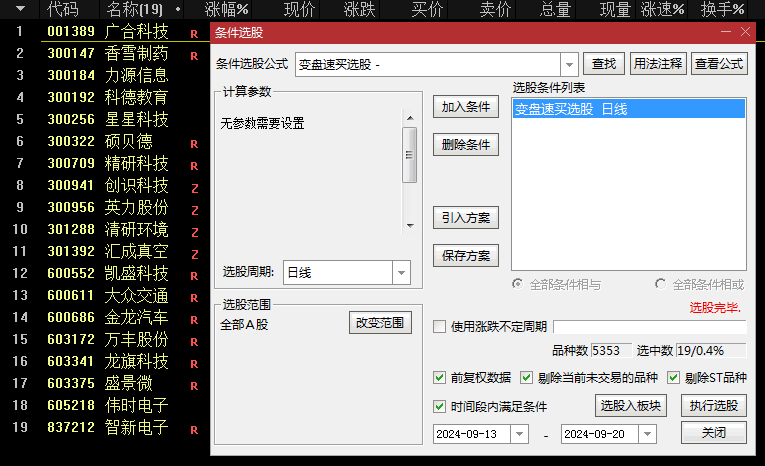Open start date 2024-09-13 picker
765x466 pixels.
[519, 434]
